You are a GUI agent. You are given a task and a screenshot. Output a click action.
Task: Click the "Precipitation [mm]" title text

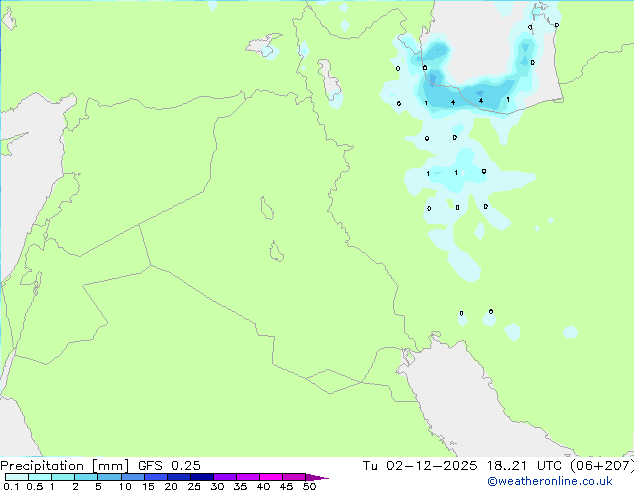tap(65, 466)
